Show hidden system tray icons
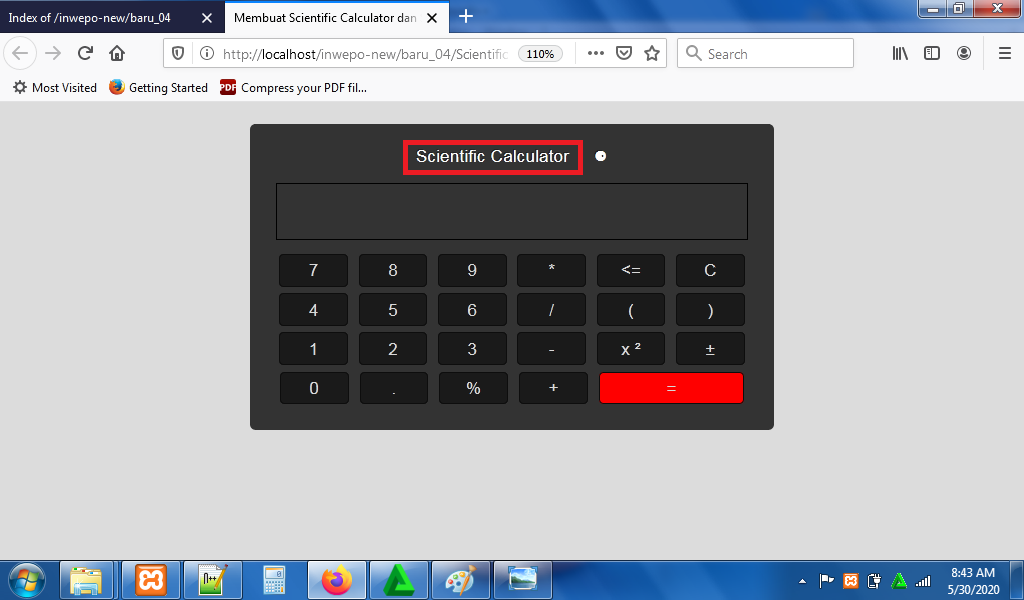Image resolution: width=1024 pixels, height=600 pixels. [x=803, y=580]
